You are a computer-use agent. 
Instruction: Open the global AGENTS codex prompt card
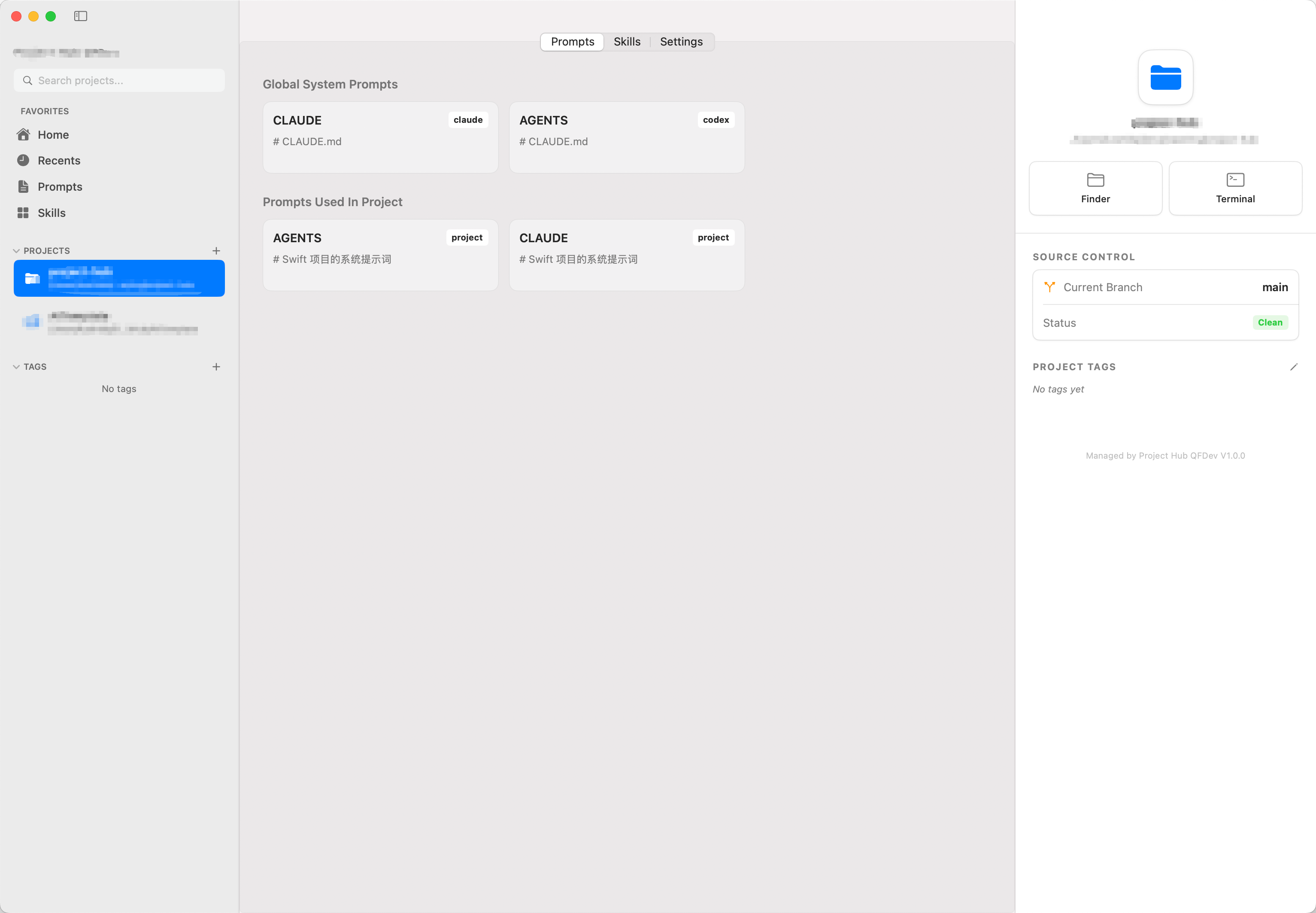click(x=627, y=137)
